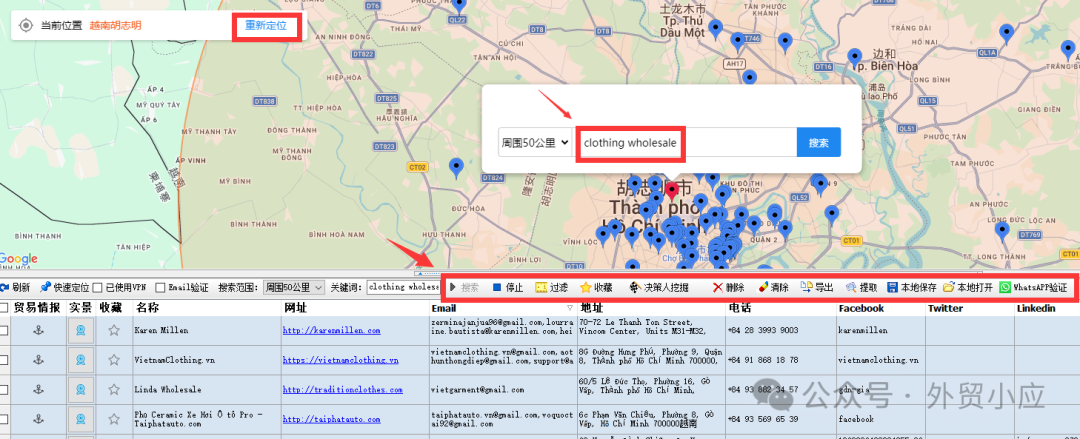
Task: Click the red X 删除 (delete) icon
Action: point(717,288)
